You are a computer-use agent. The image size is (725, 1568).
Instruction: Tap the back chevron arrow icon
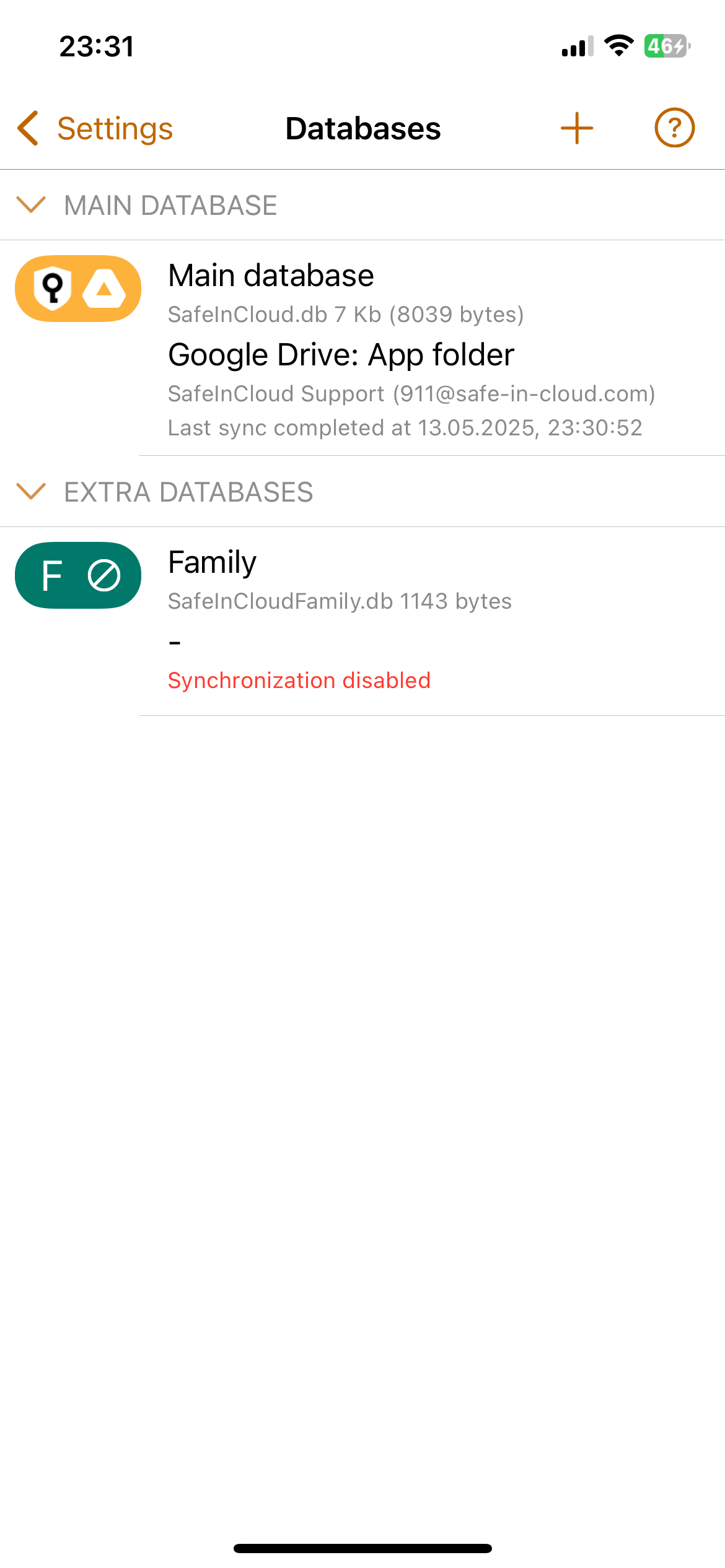(x=29, y=128)
